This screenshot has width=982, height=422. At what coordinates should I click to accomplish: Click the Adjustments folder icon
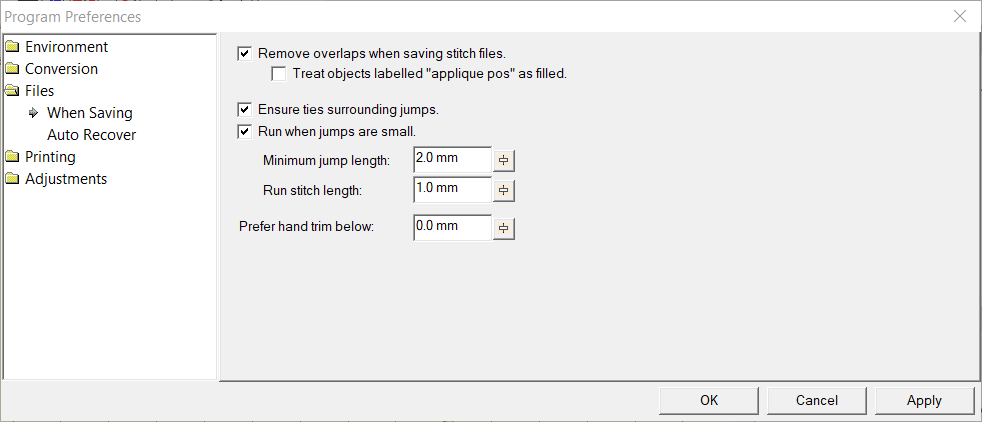click(x=13, y=179)
